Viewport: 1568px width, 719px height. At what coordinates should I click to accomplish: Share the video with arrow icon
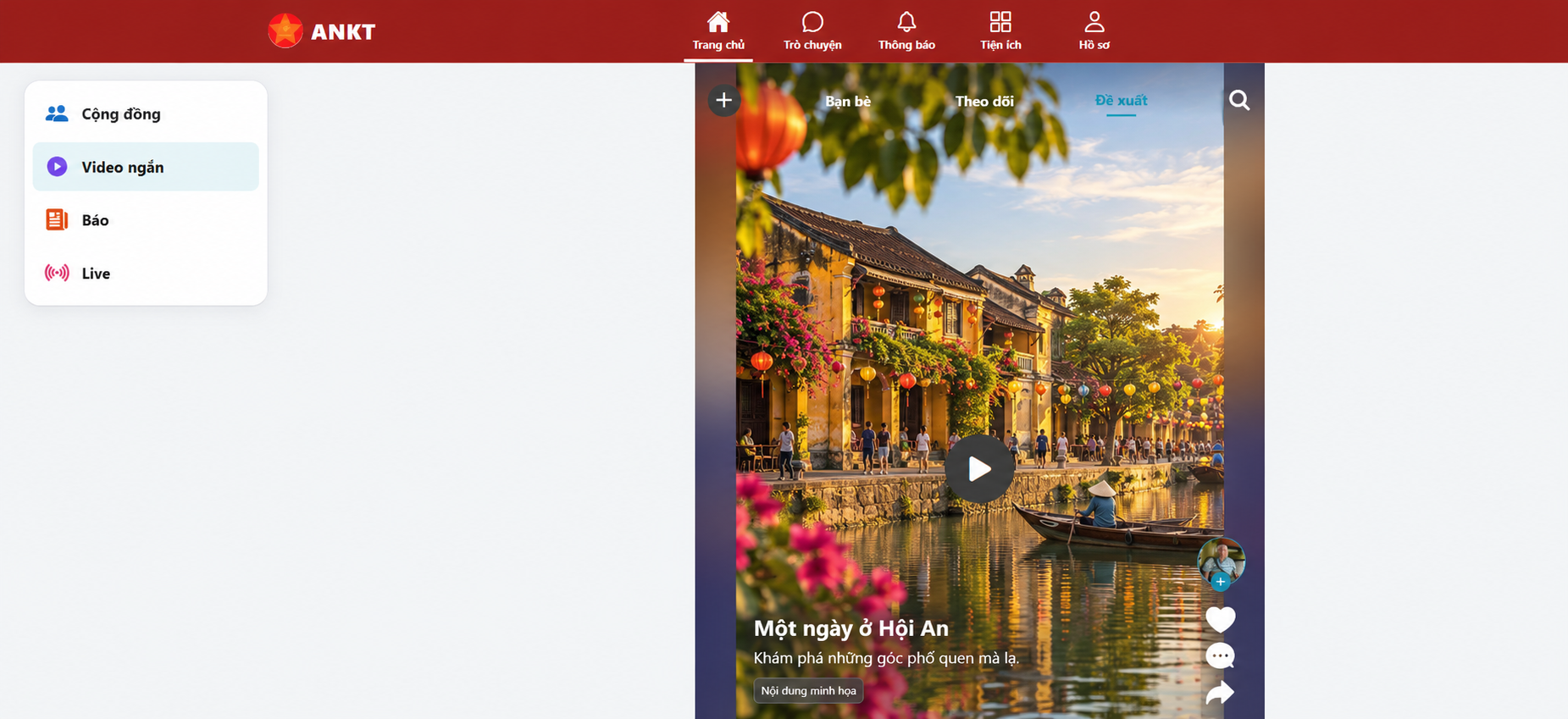pos(1220,693)
